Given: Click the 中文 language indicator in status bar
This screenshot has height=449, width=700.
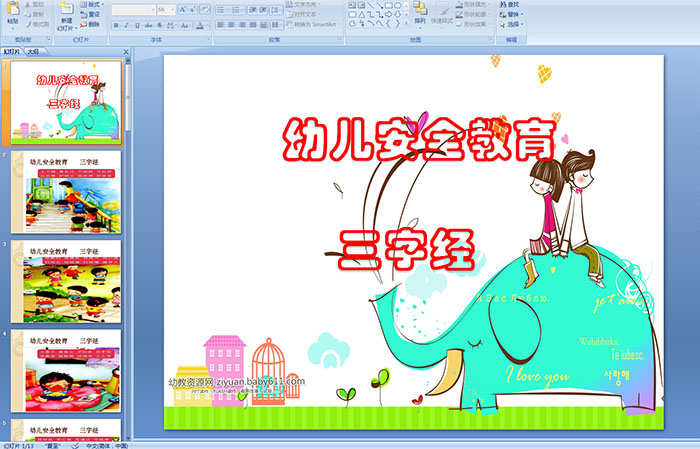Looking at the screenshot, I should [107, 446].
